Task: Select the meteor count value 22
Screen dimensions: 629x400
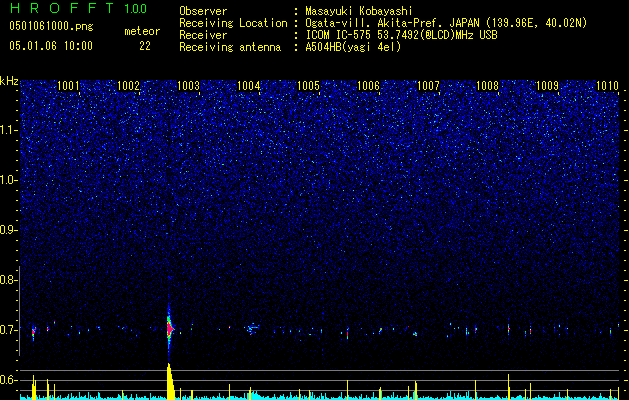Action: pyautogui.click(x=145, y=46)
